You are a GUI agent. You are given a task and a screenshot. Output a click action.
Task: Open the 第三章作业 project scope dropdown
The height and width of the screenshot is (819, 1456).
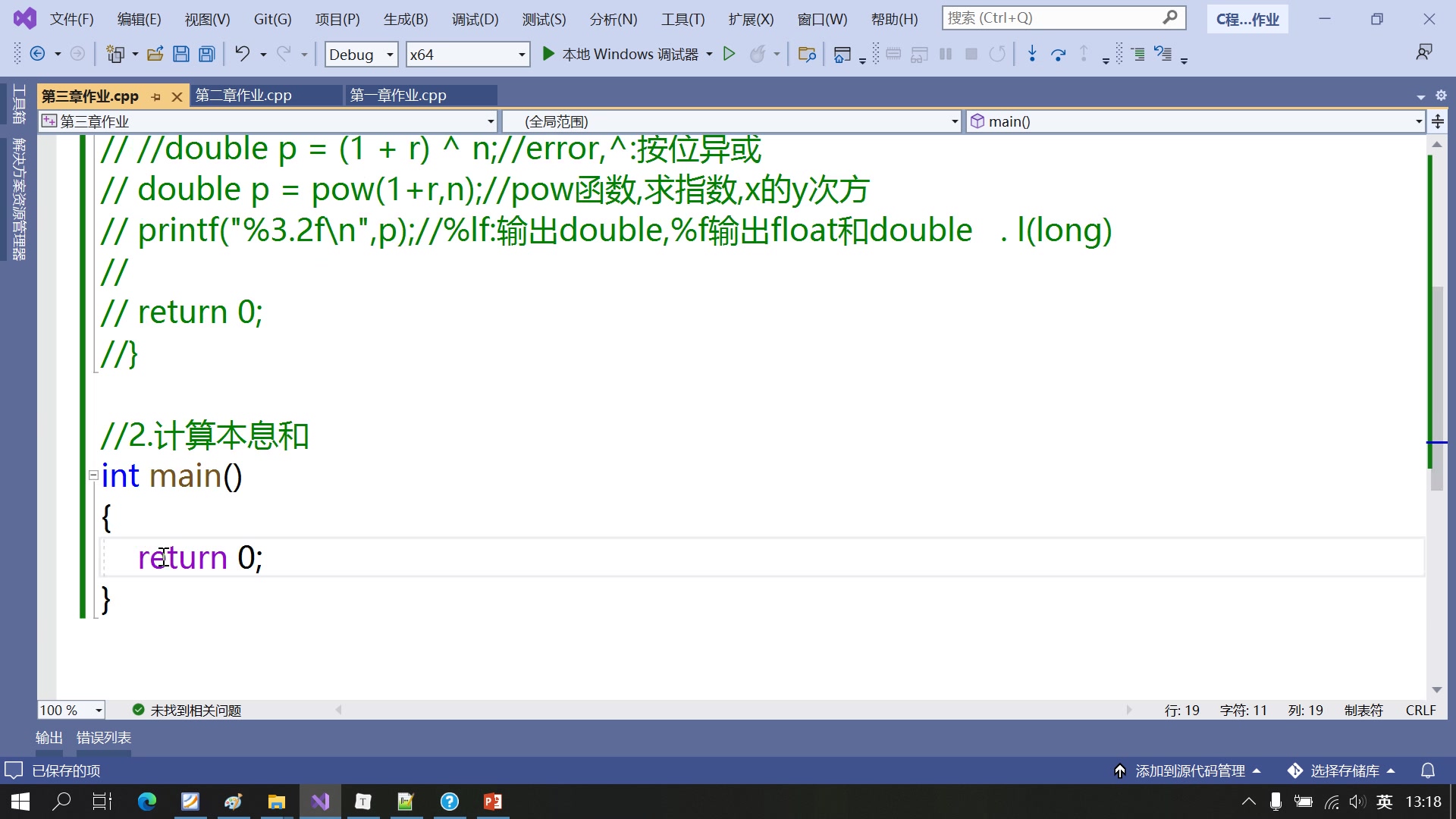point(268,121)
